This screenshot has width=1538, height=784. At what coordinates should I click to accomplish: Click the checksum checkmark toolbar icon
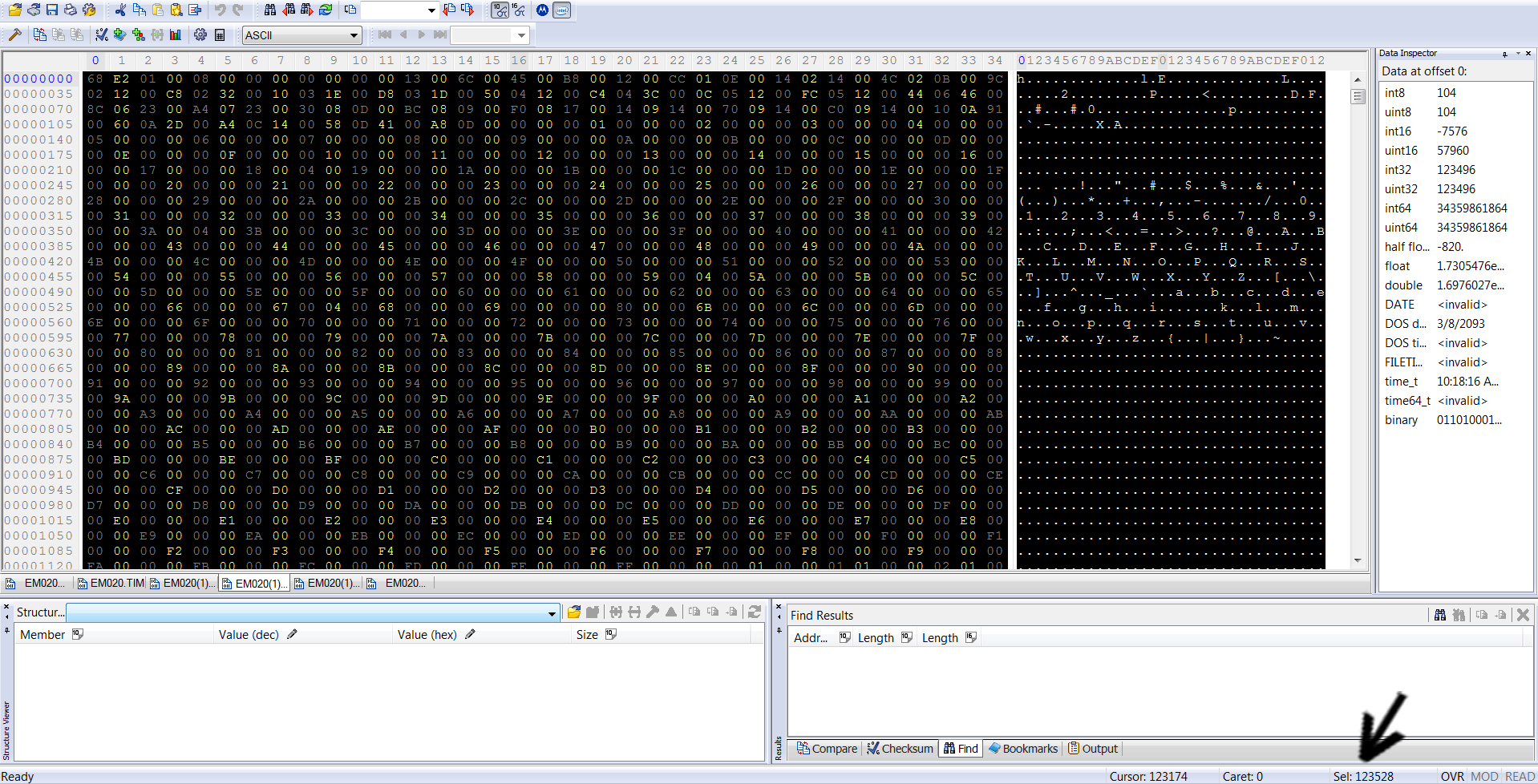click(x=102, y=34)
